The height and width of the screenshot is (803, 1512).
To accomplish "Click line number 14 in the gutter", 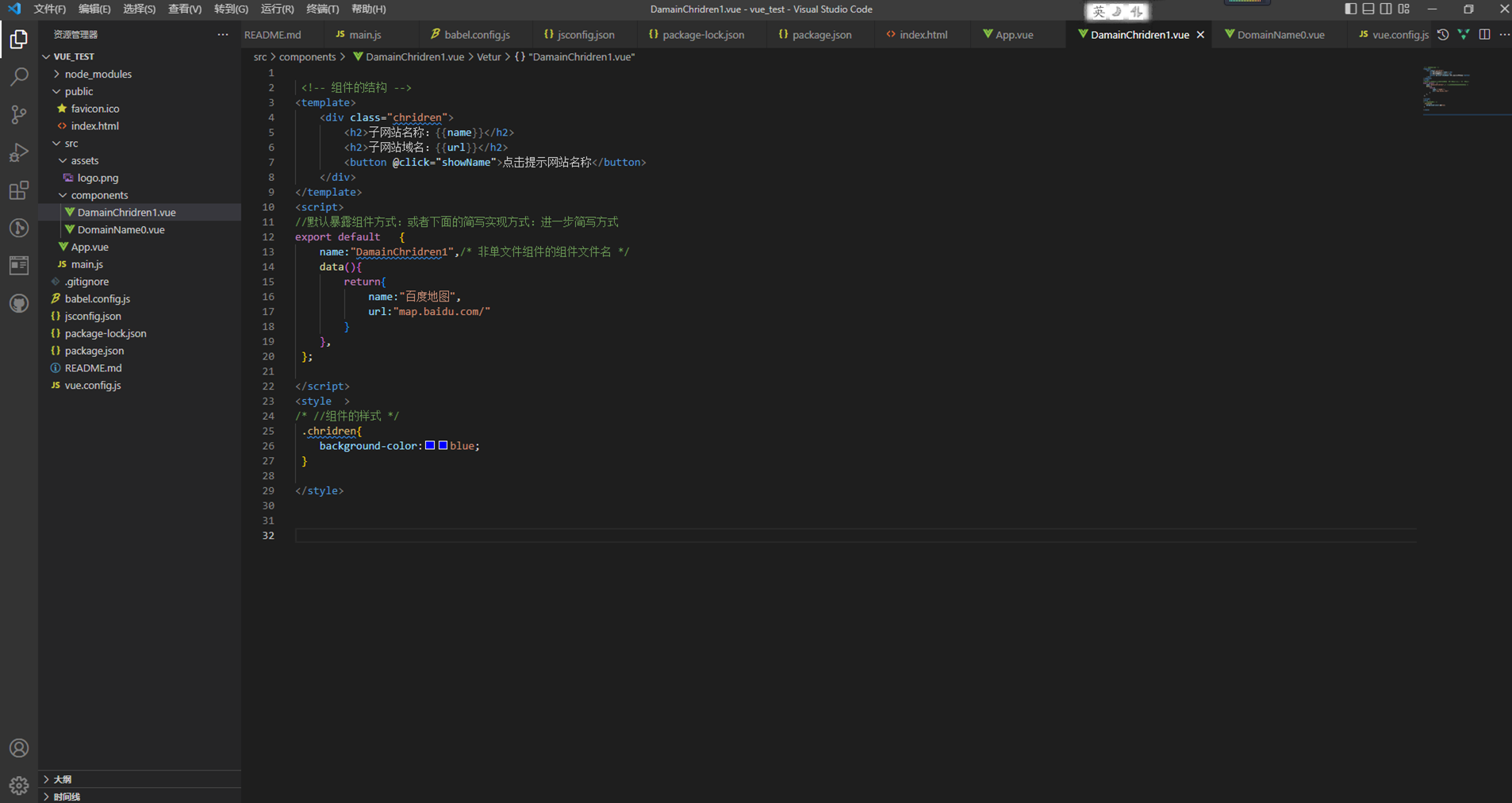I will point(268,267).
